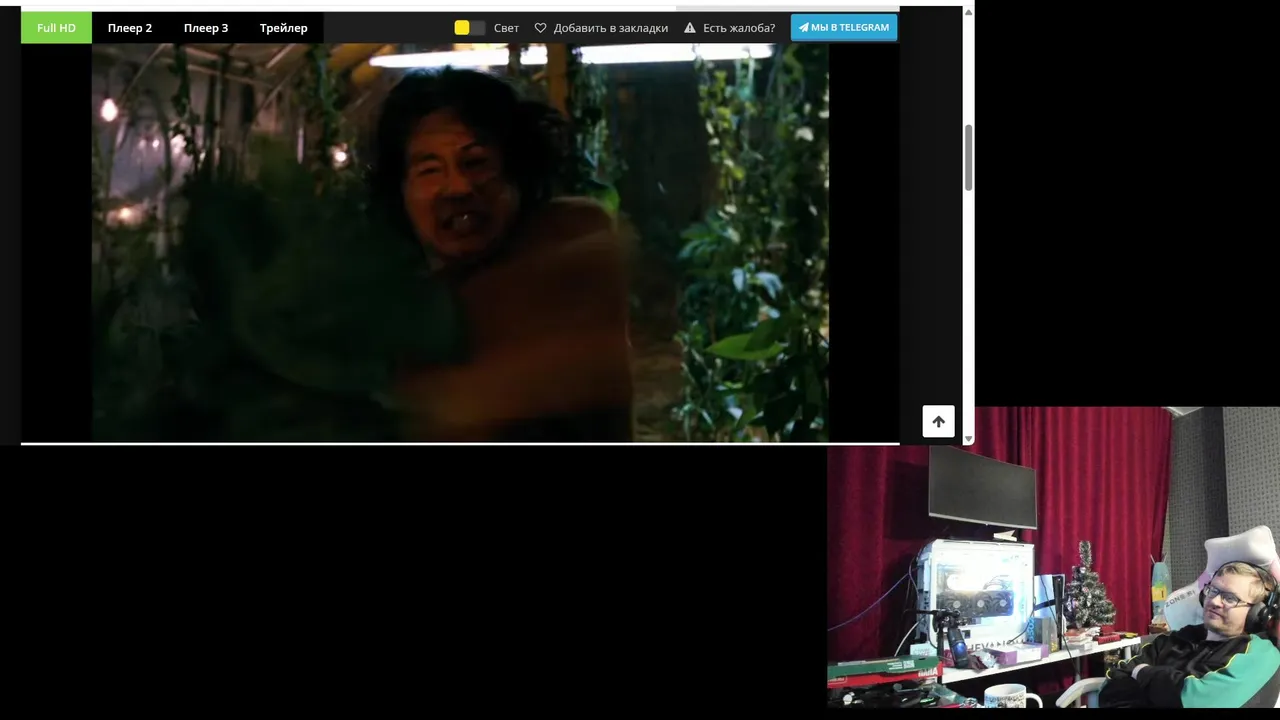Click the webcam overlay feed
Image resolution: width=1280 pixels, height=720 pixels.
[x=1053, y=557]
